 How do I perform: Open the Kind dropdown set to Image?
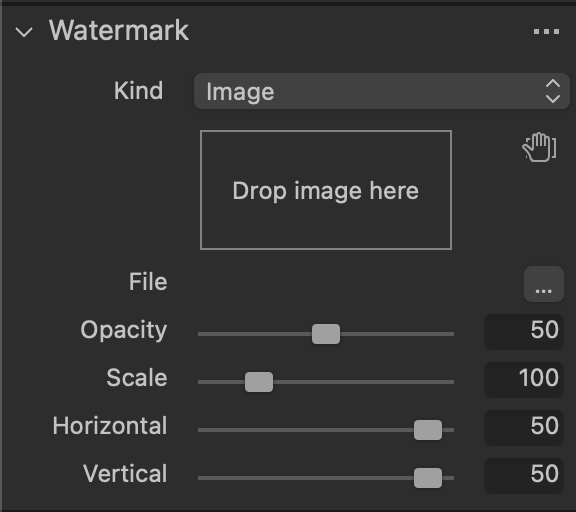click(x=382, y=91)
